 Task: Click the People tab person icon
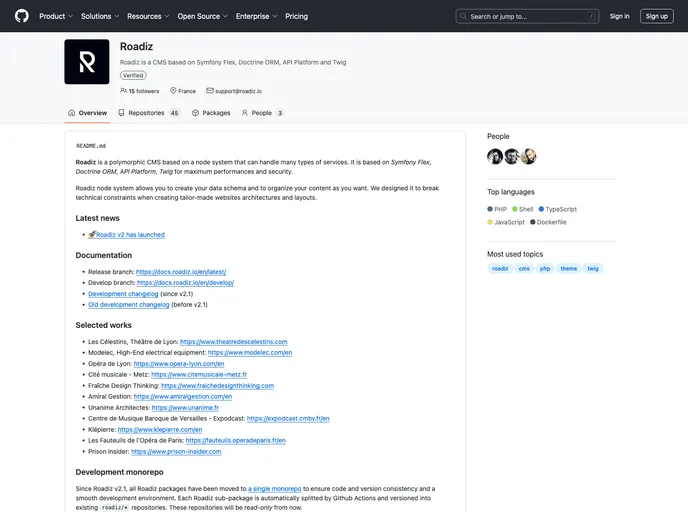click(x=245, y=113)
